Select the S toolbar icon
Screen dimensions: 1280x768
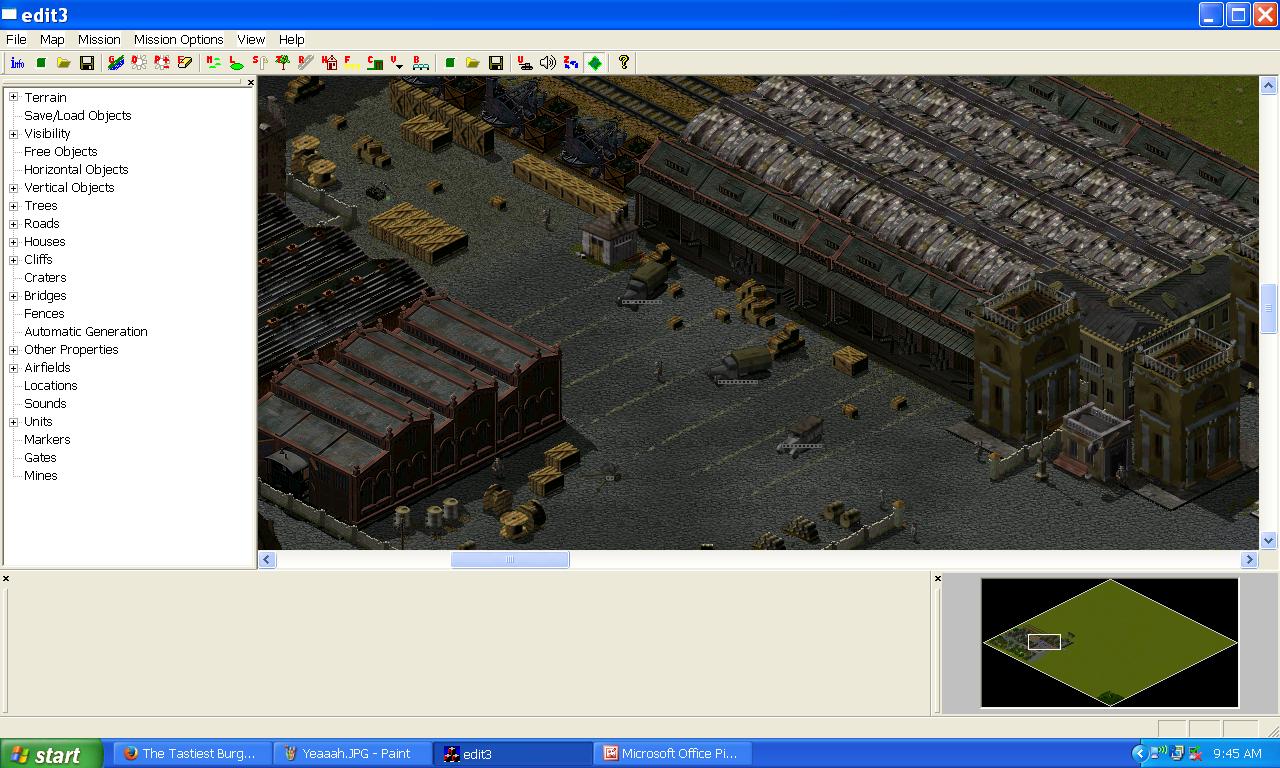click(260, 63)
